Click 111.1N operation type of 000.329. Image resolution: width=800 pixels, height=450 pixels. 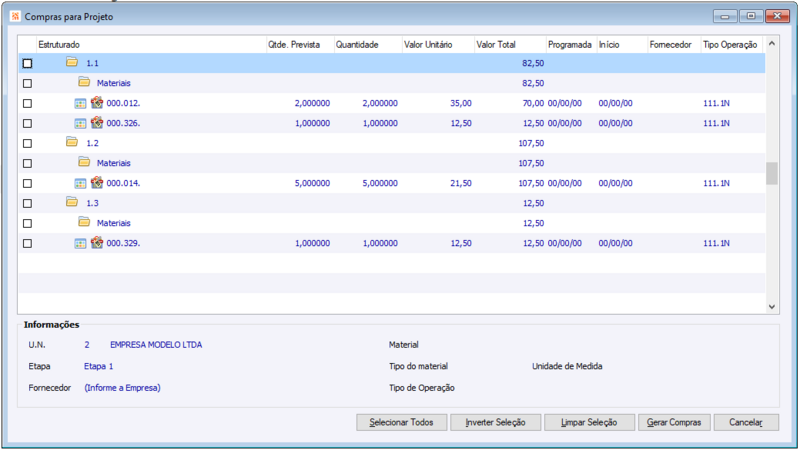(x=716, y=243)
